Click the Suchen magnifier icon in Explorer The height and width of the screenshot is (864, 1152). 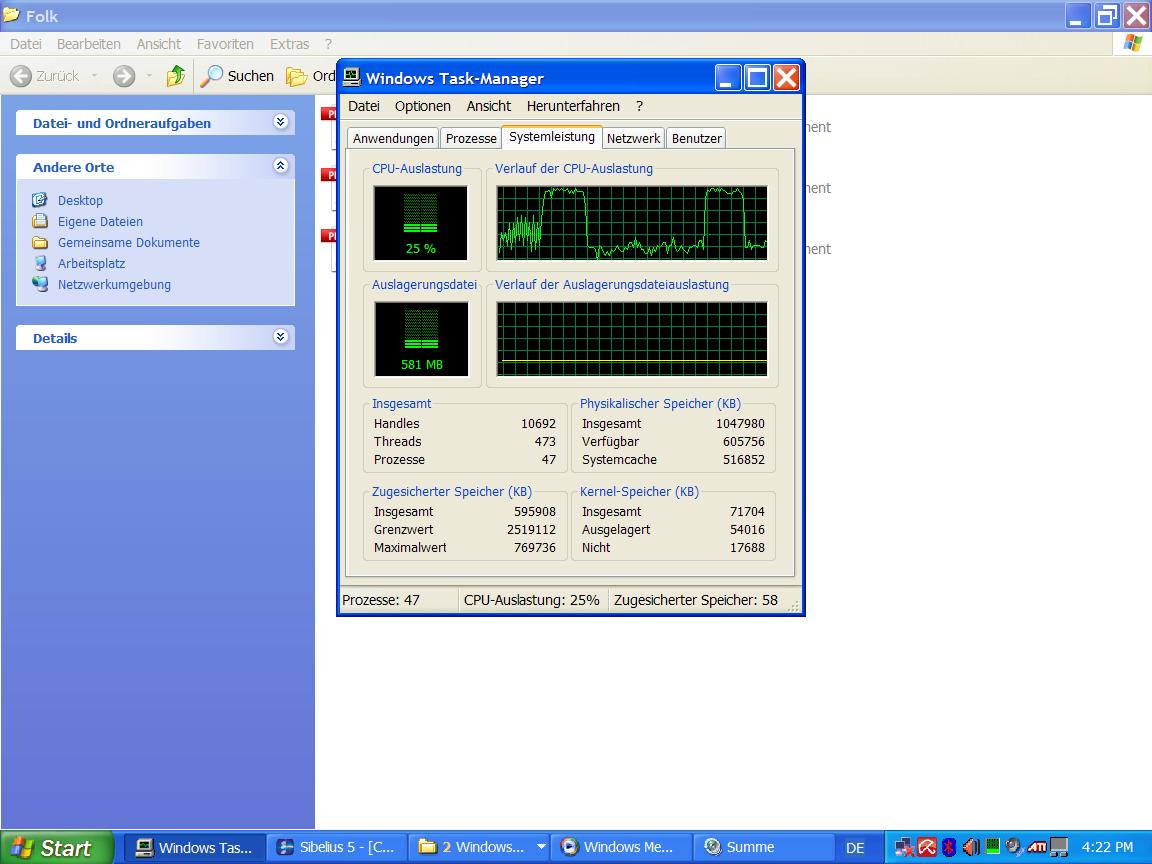pyautogui.click(x=212, y=76)
